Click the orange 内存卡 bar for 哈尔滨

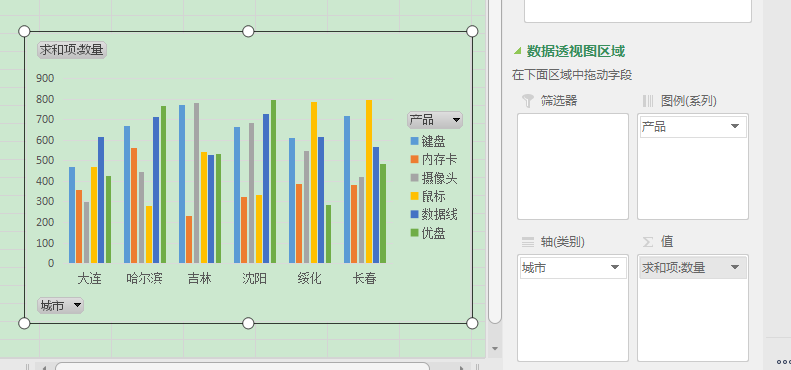point(134,205)
